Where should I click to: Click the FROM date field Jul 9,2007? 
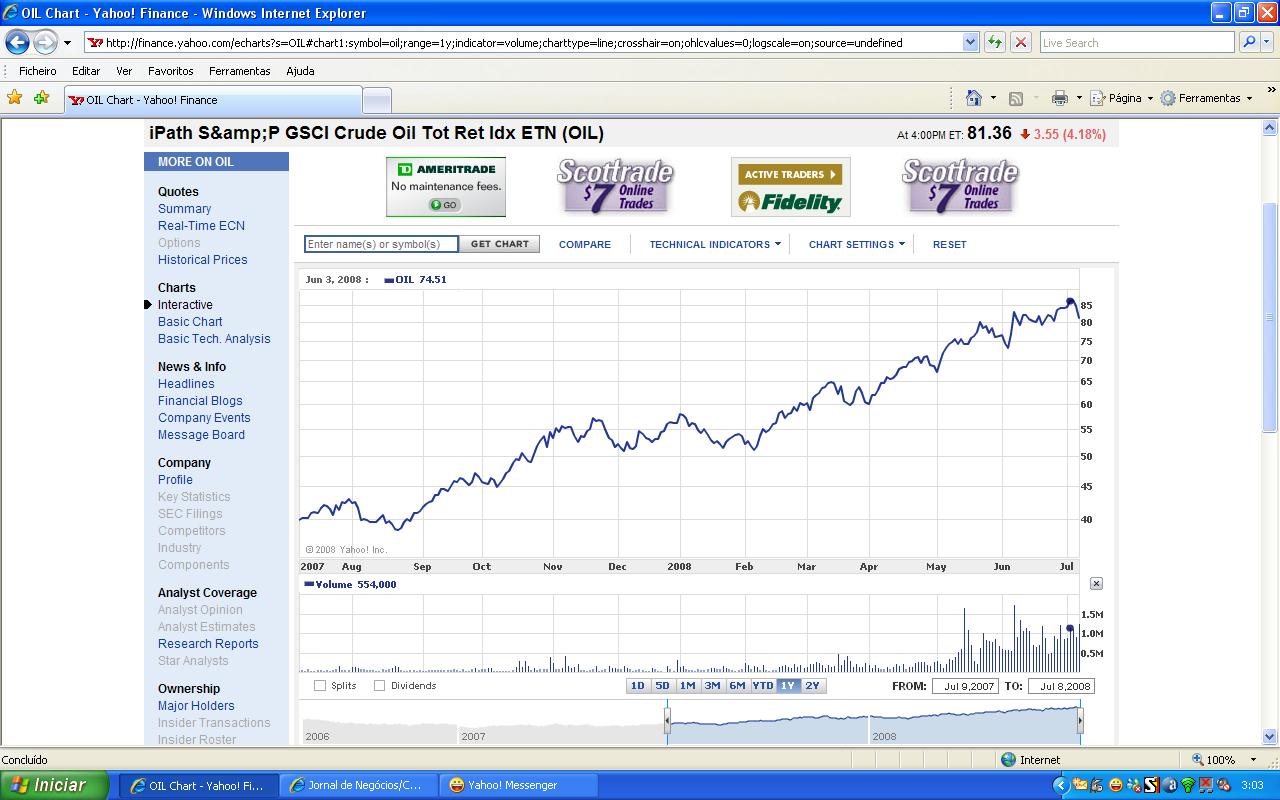[x=965, y=686]
